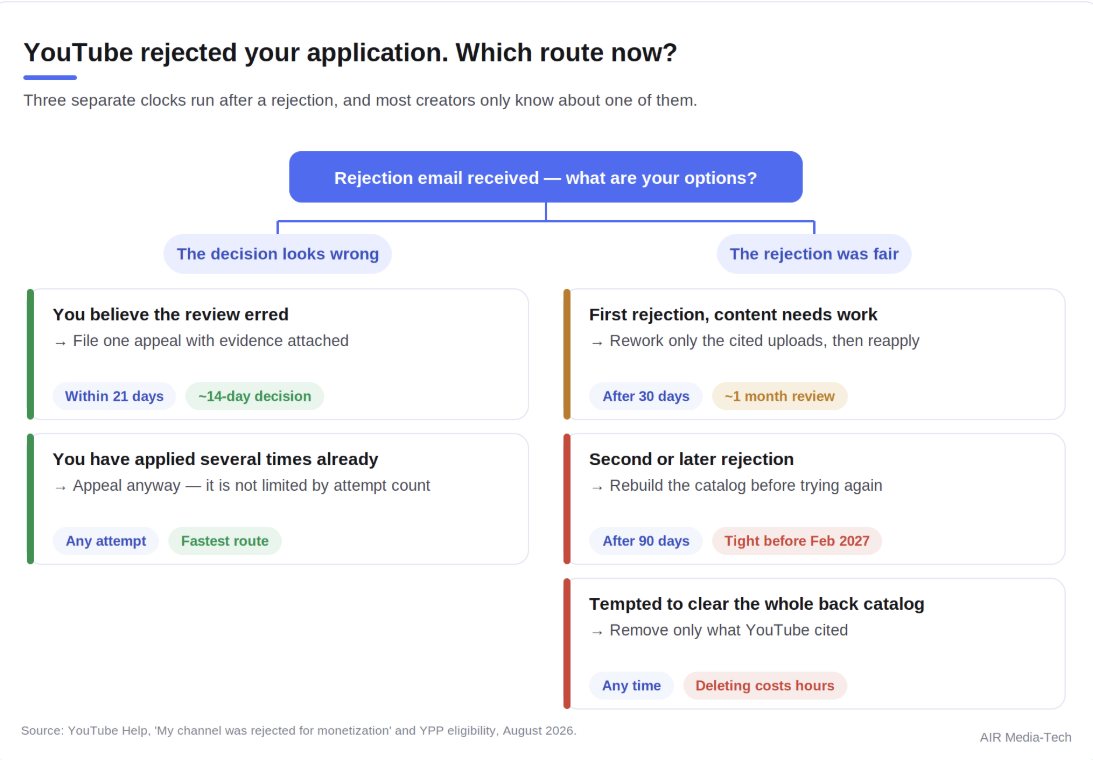Click the 'Tight before Feb 2027' red tag
The image size is (1093, 760).
(797, 541)
